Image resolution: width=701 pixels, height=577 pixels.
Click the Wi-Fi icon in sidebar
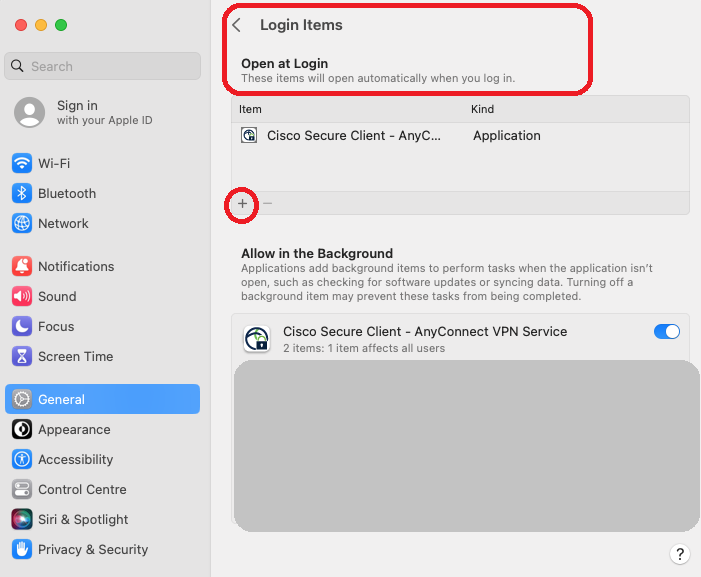tap(21, 163)
